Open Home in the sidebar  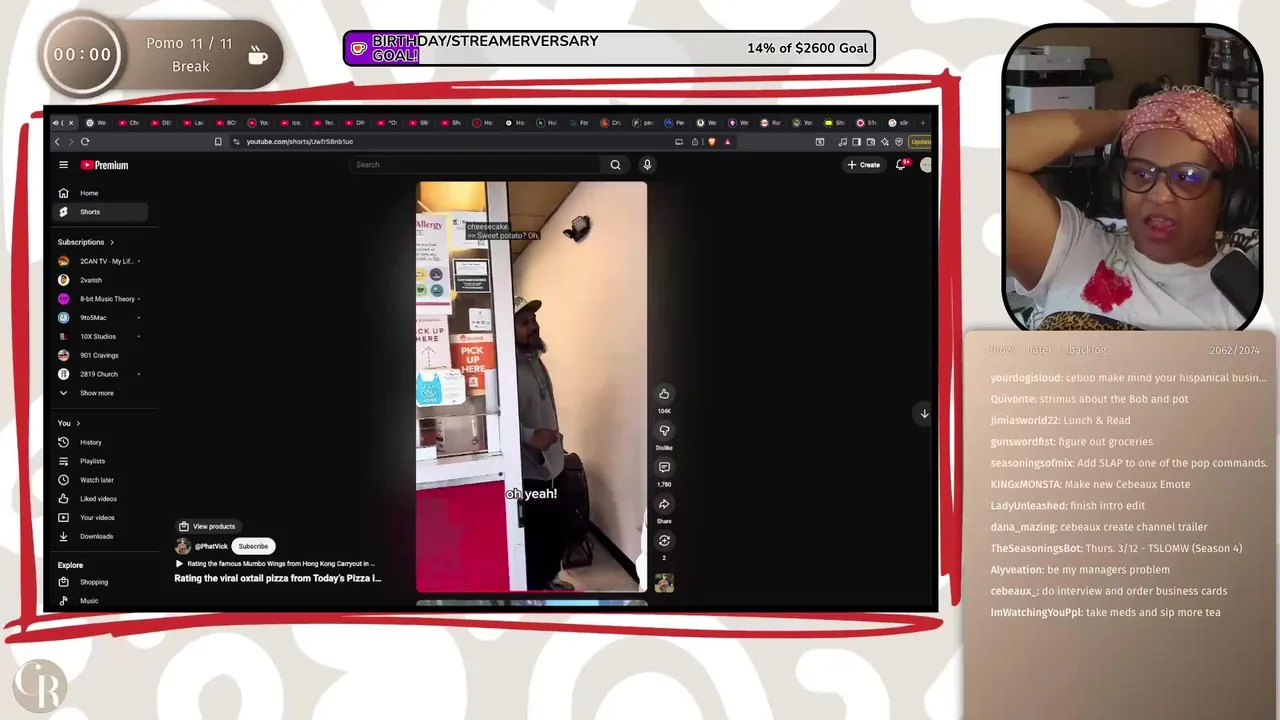coord(102,193)
